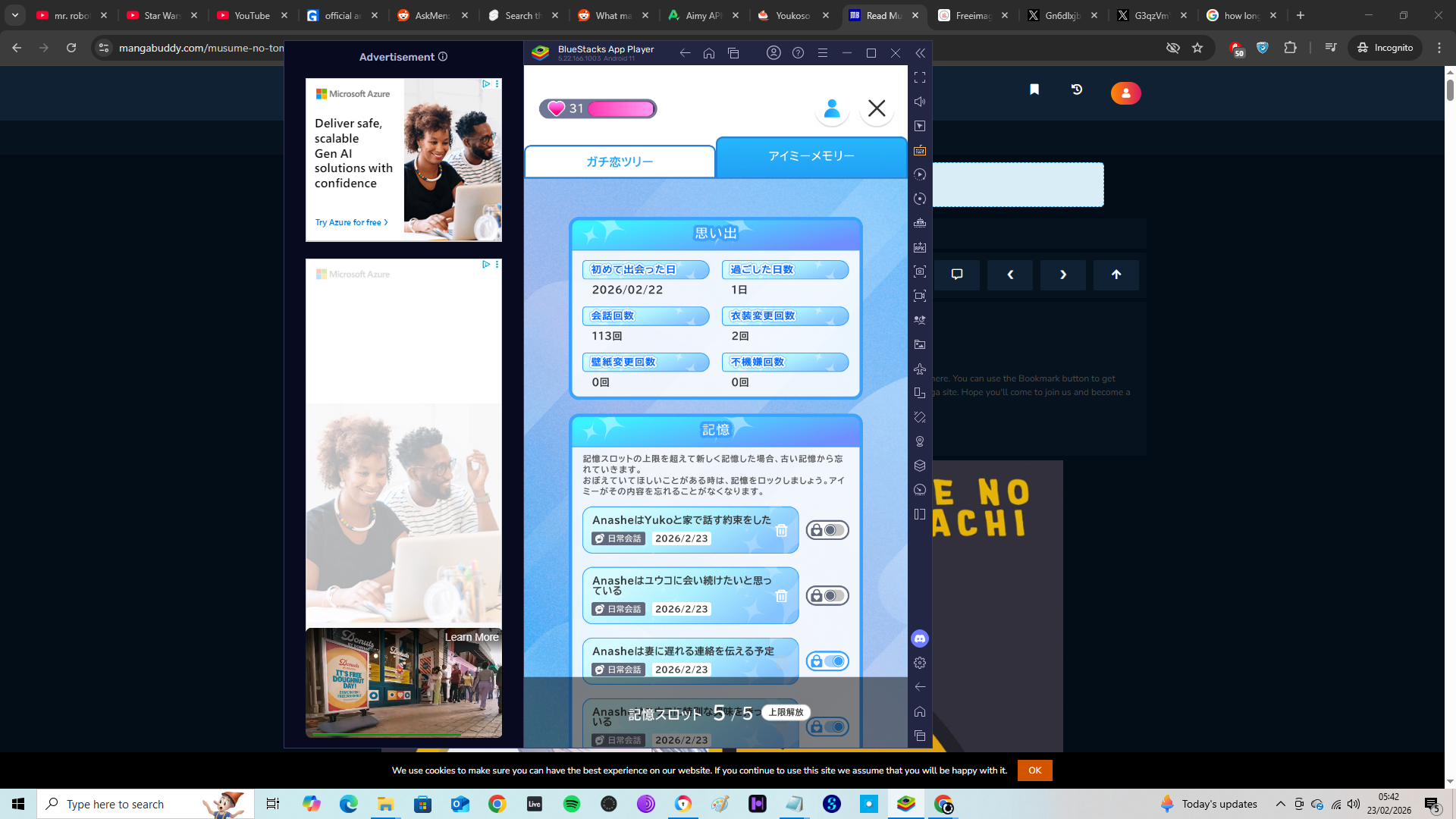This screenshot has width=1456, height=819.
Task: Click the 上限解放 button
Action: click(786, 712)
